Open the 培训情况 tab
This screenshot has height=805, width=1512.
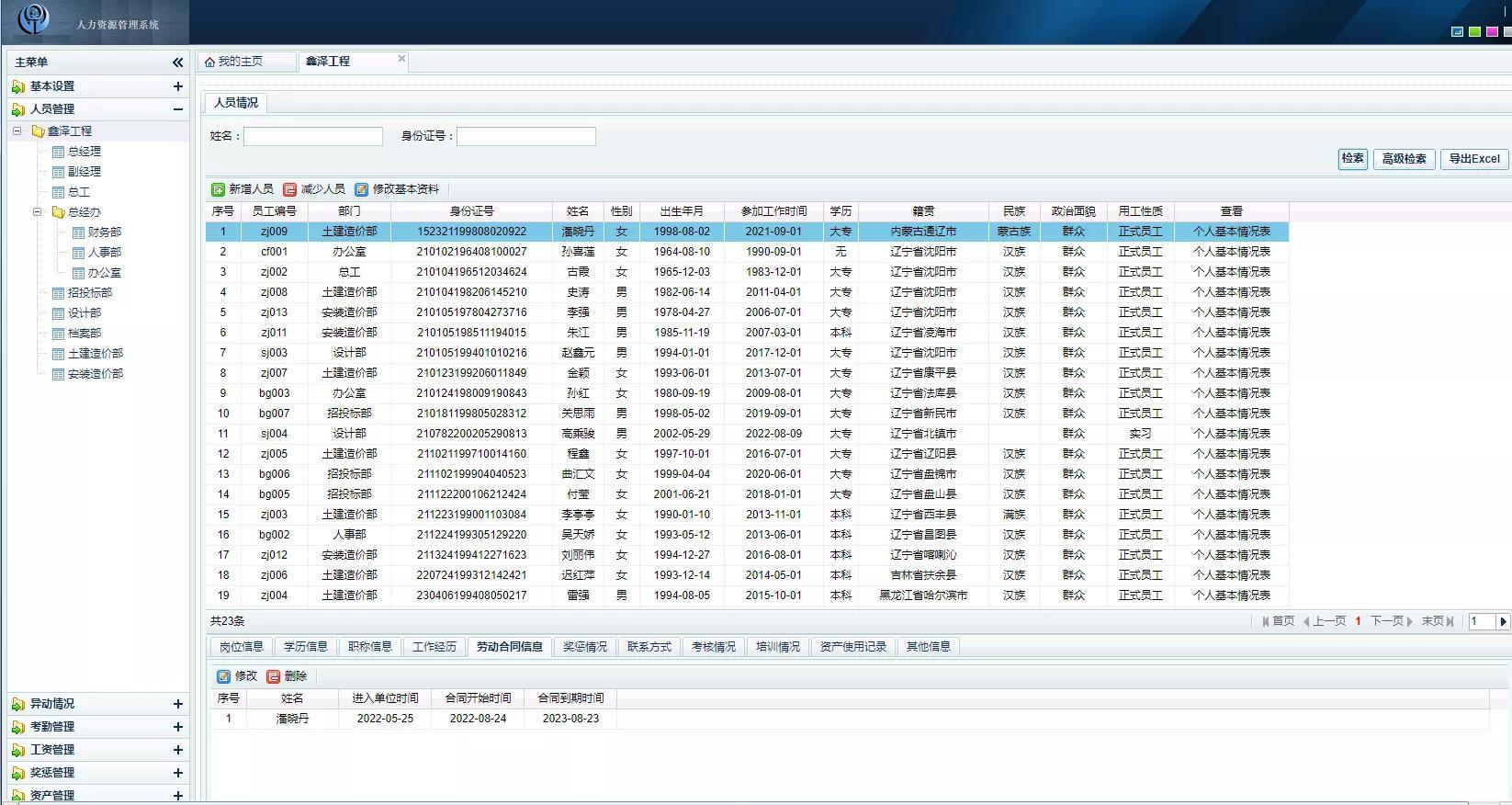777,647
